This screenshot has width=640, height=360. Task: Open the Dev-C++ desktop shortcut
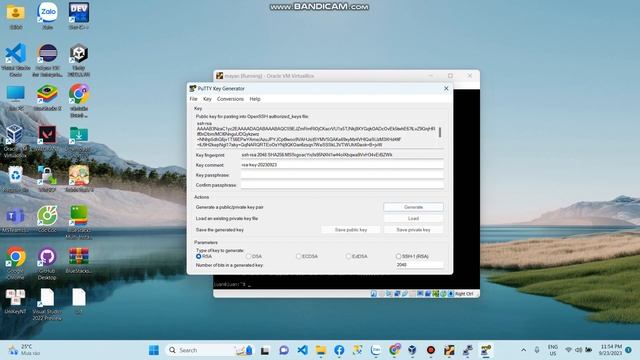pos(79,16)
